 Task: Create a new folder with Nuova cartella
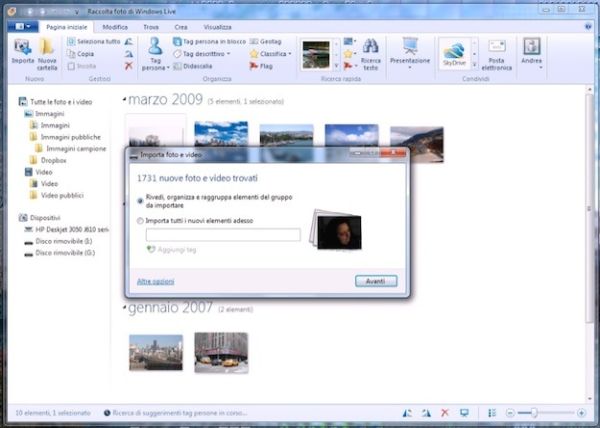pos(47,52)
